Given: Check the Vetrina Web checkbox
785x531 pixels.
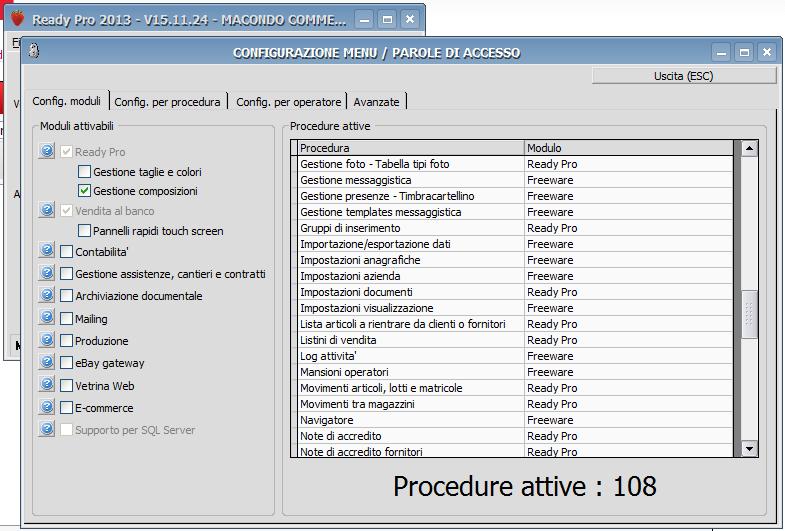Looking at the screenshot, I should (x=66, y=385).
